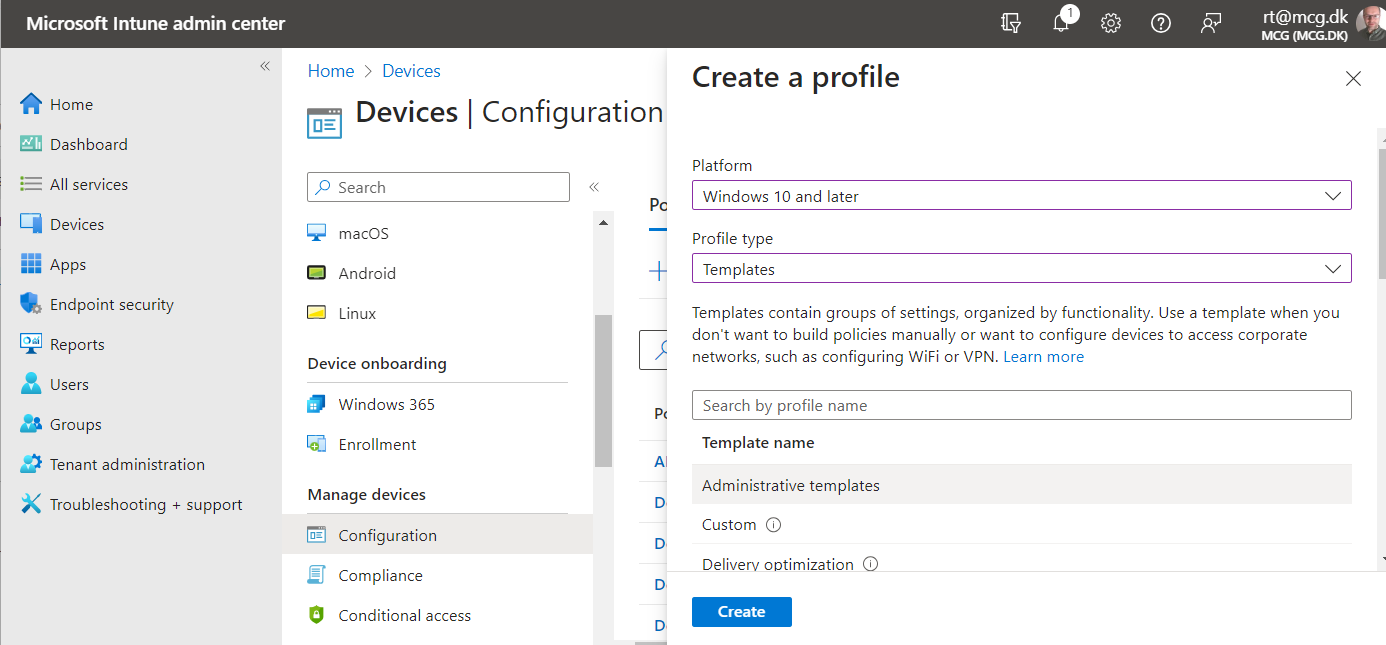Open the settings gear icon
Viewport: 1386px width, 645px height.
click(x=1111, y=23)
